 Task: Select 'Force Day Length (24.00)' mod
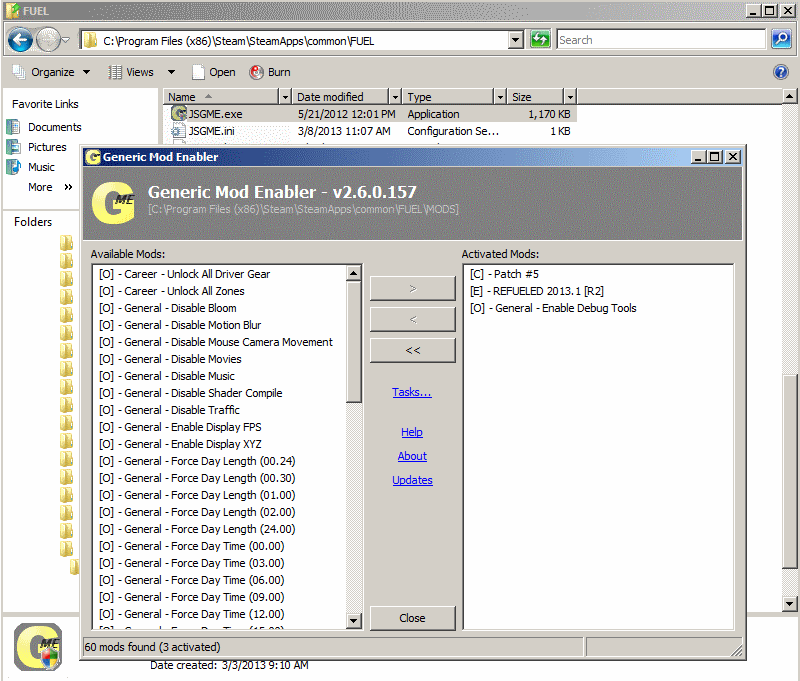pyautogui.click(x=197, y=529)
